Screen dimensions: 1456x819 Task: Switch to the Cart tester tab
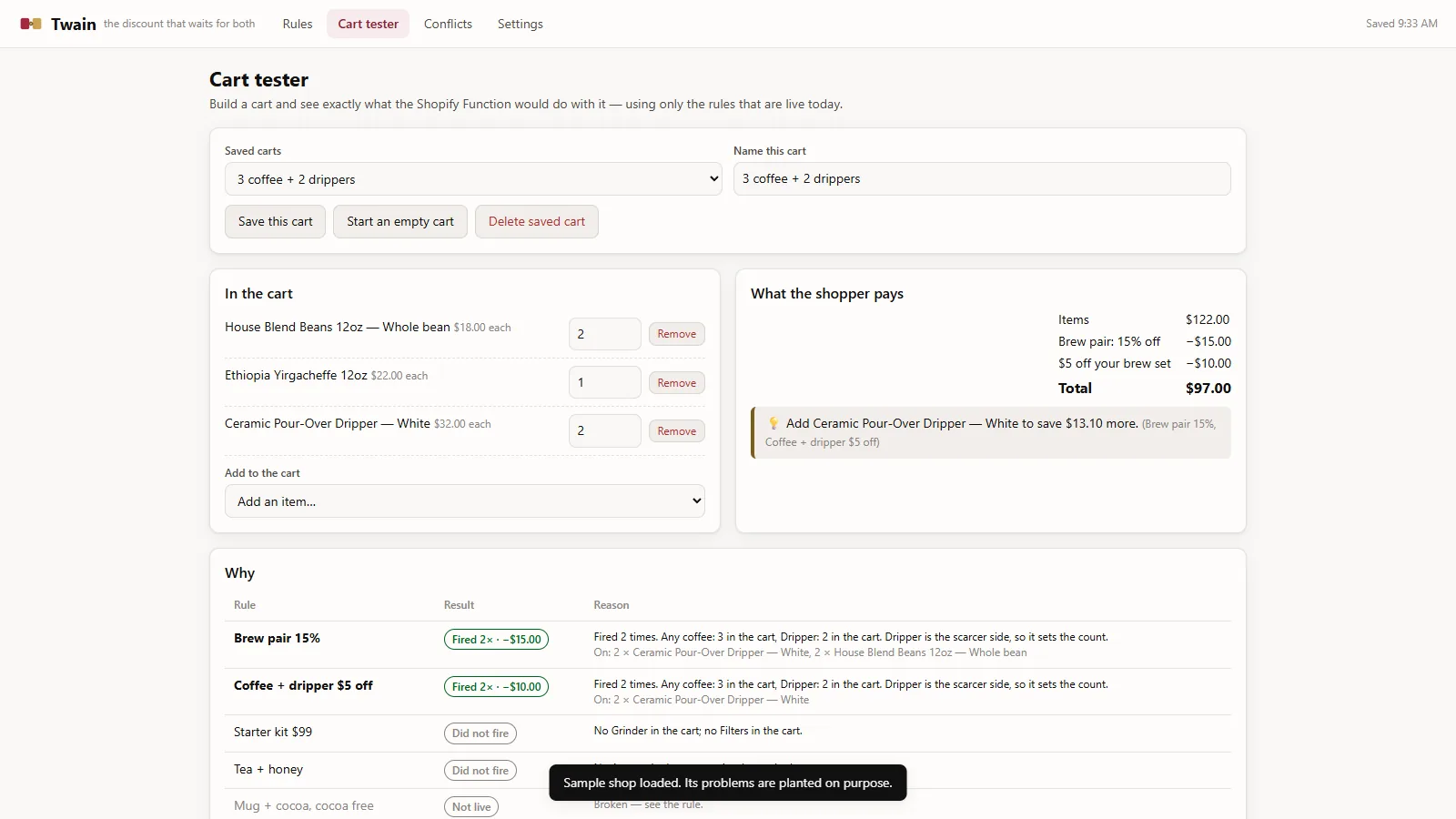pyautogui.click(x=369, y=24)
